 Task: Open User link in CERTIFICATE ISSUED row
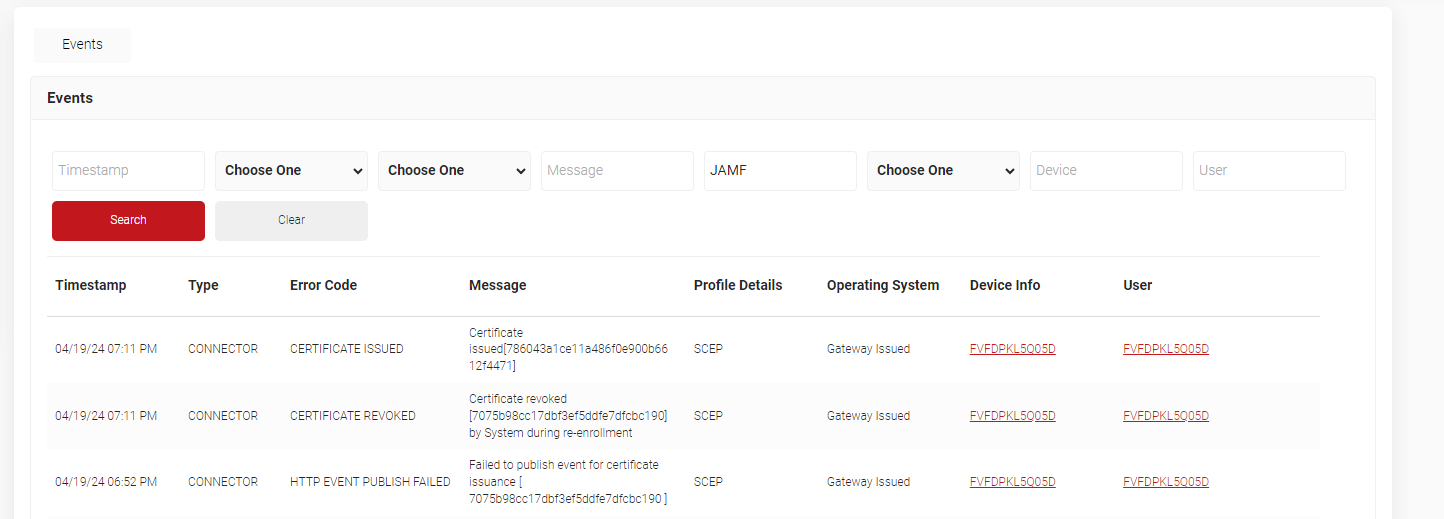(x=1165, y=349)
